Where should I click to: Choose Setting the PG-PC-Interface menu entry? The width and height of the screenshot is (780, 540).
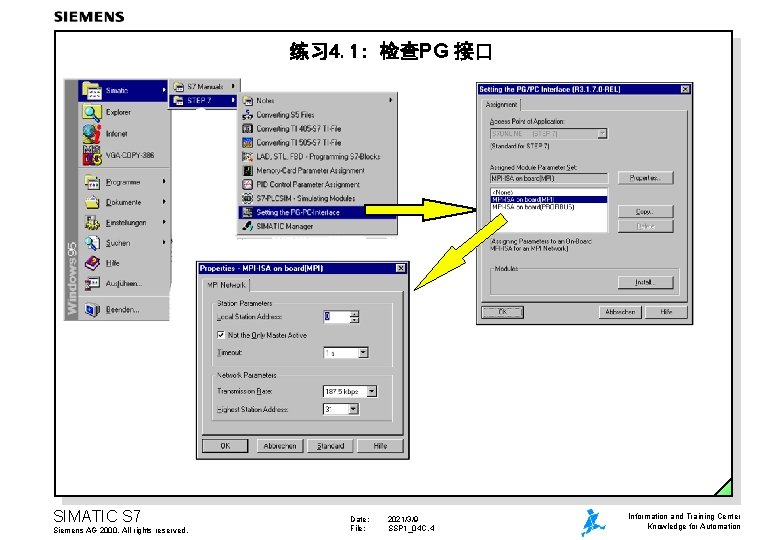317,212
